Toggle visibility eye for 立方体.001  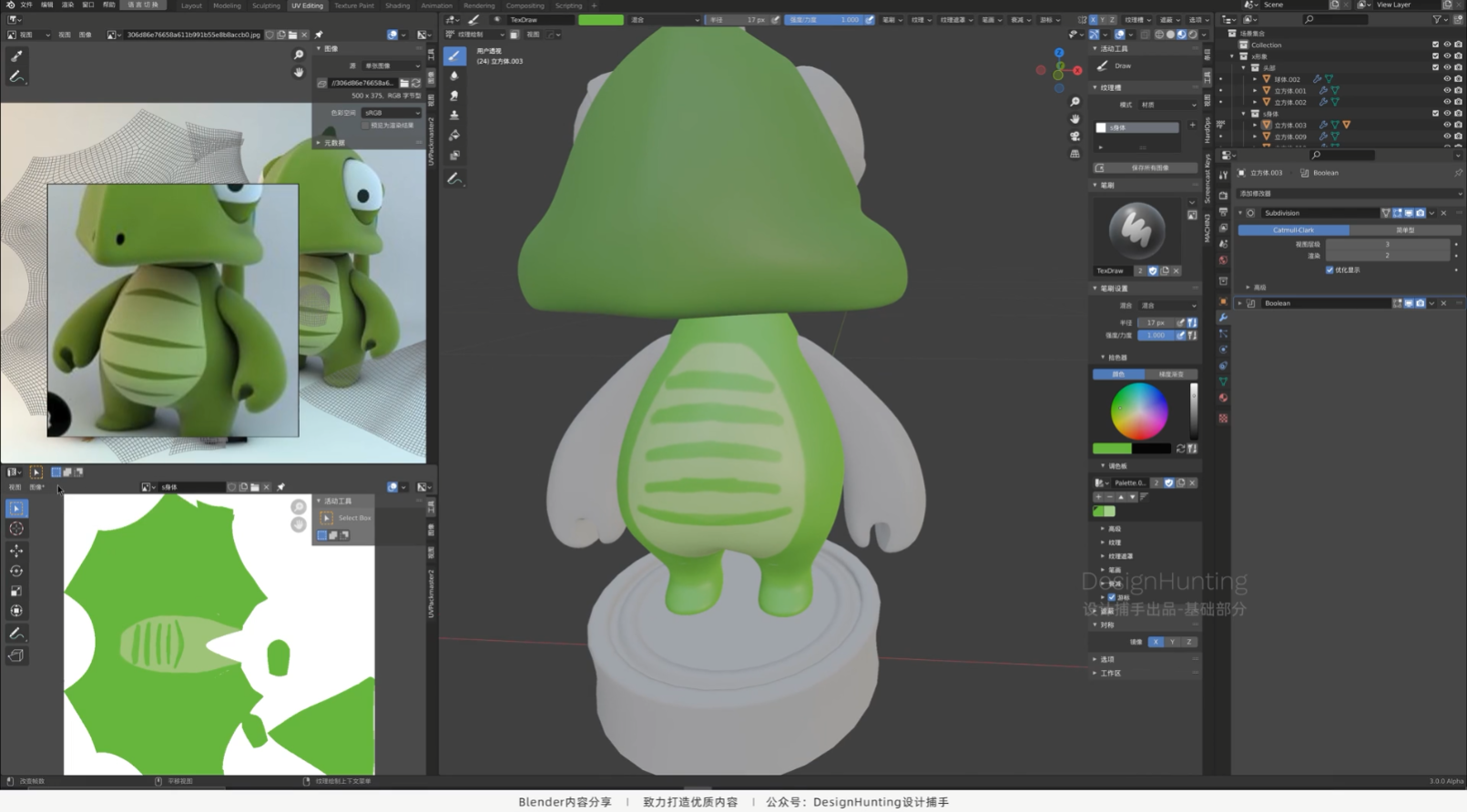coord(1446,90)
